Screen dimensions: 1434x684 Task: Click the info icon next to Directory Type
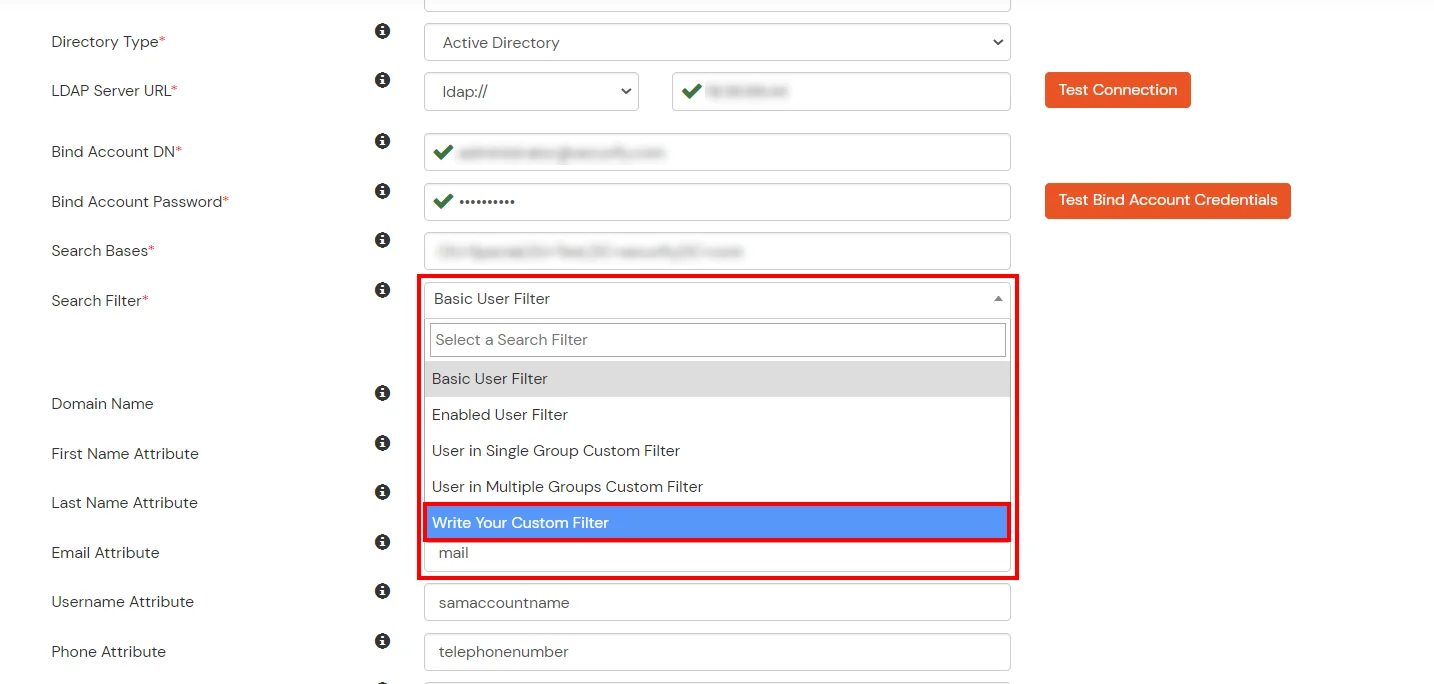[382, 31]
